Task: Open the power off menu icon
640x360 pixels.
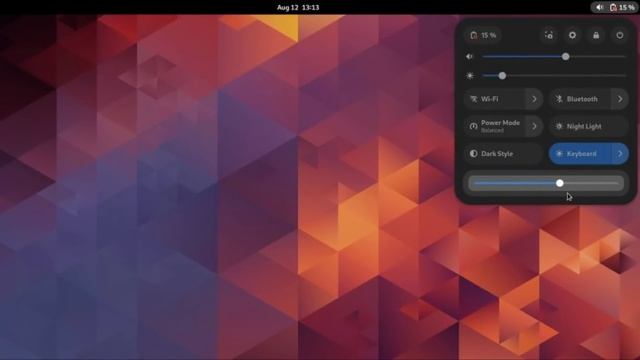Action: pyautogui.click(x=620, y=36)
